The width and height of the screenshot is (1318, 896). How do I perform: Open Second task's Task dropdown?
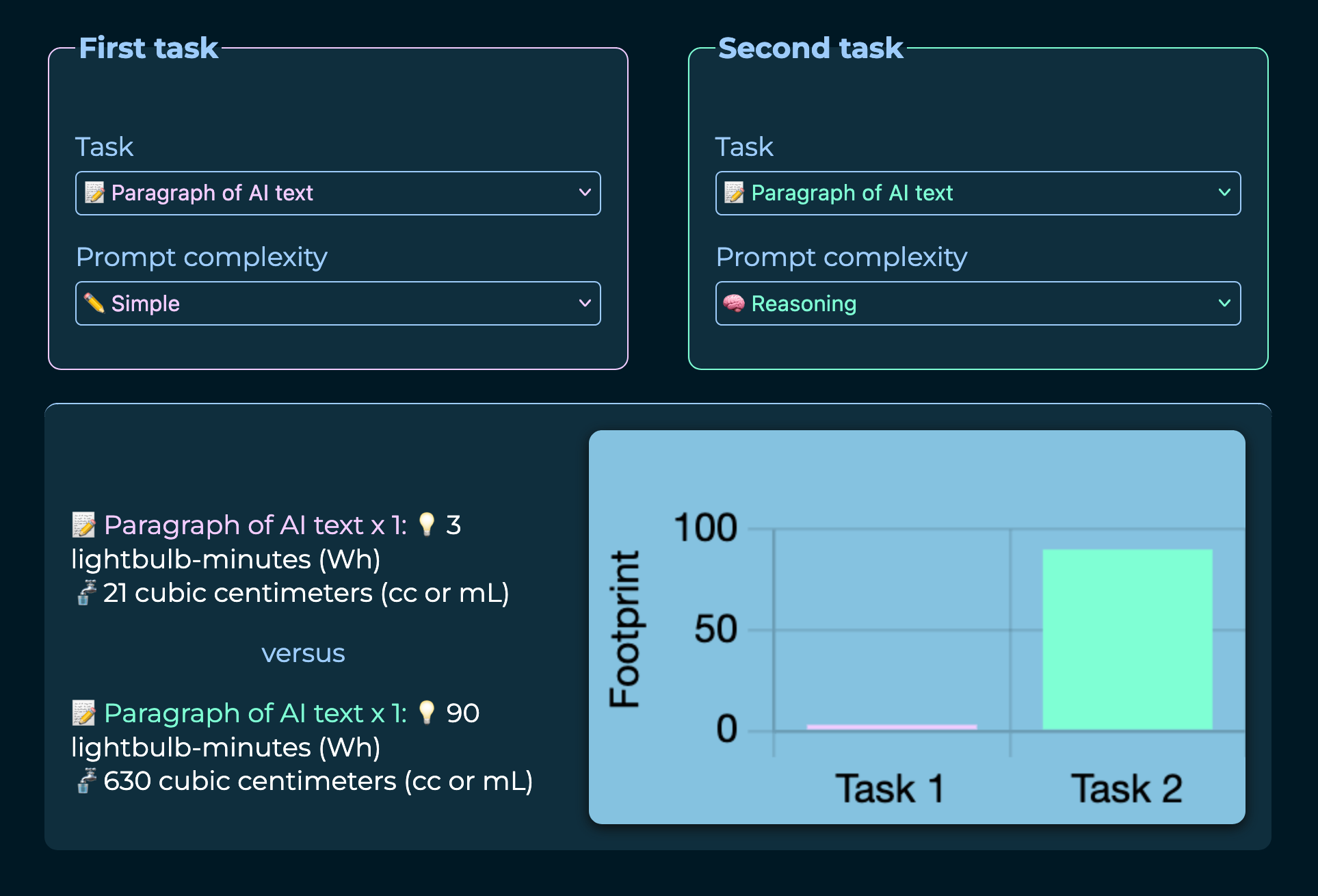pos(977,193)
